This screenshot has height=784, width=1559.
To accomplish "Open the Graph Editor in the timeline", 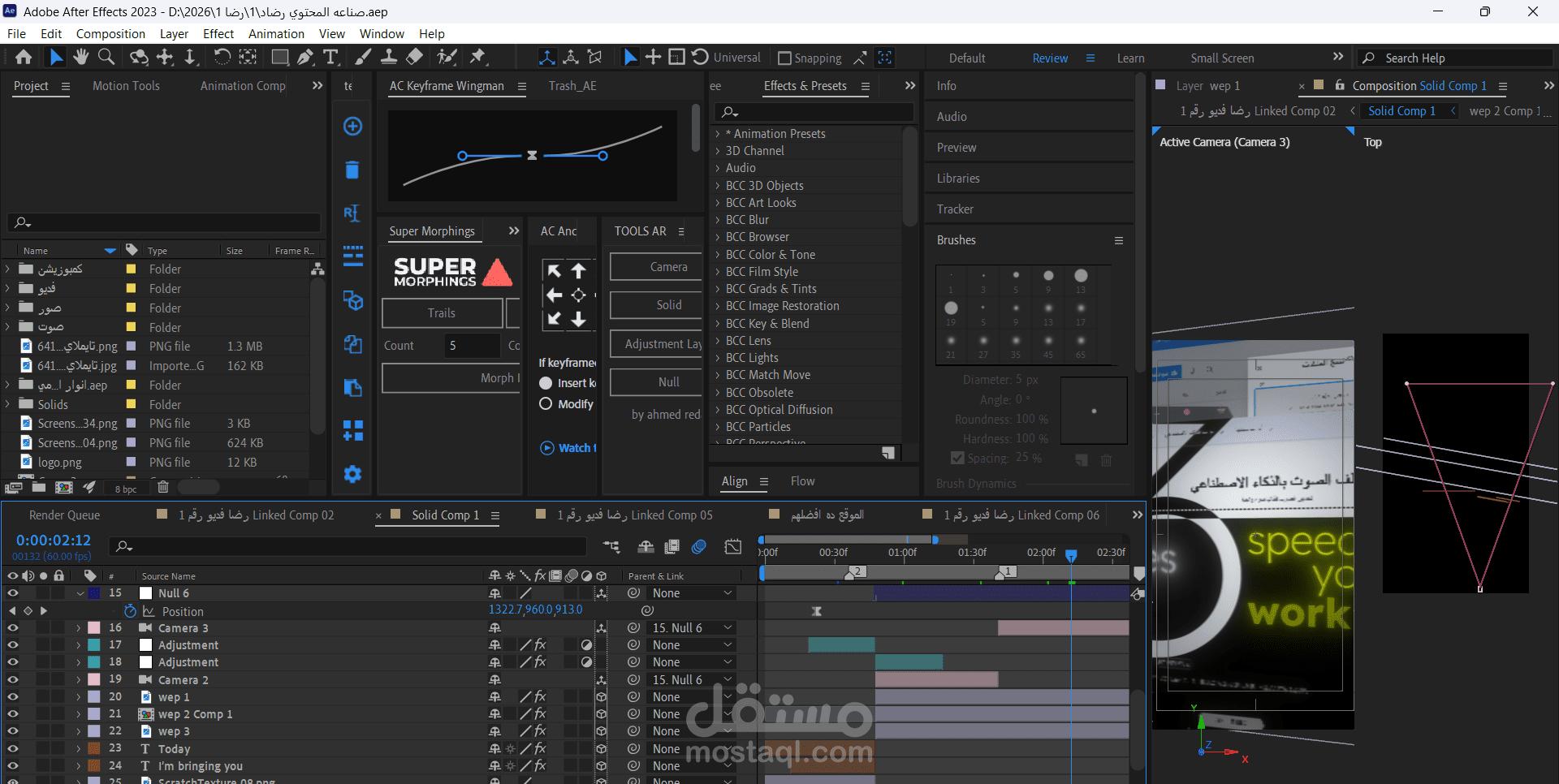I will coord(733,547).
